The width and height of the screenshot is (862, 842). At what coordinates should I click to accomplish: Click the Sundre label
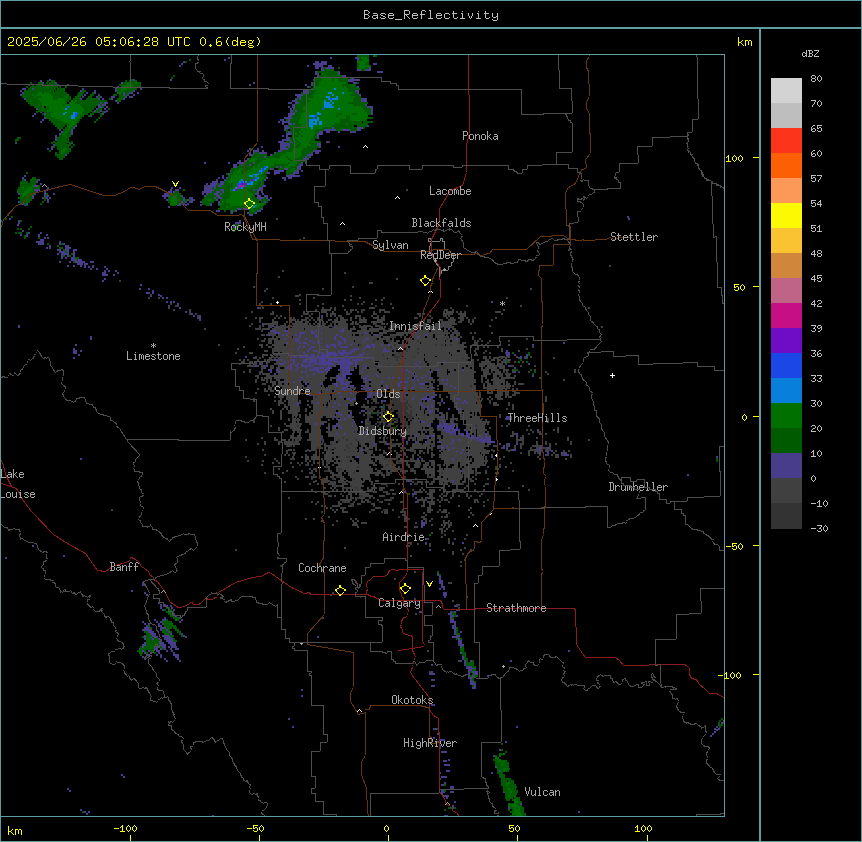point(292,391)
